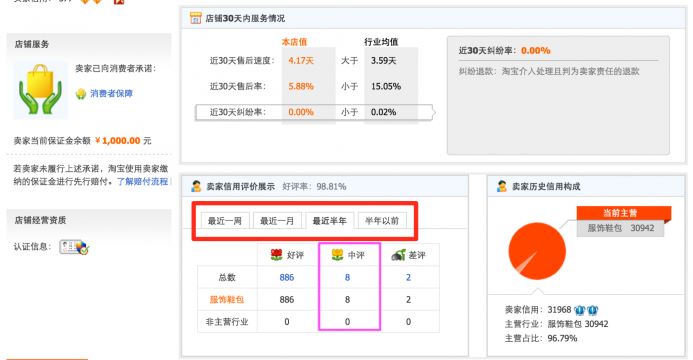
Task: Click the blue crown credit icons
Action: pos(586,310)
